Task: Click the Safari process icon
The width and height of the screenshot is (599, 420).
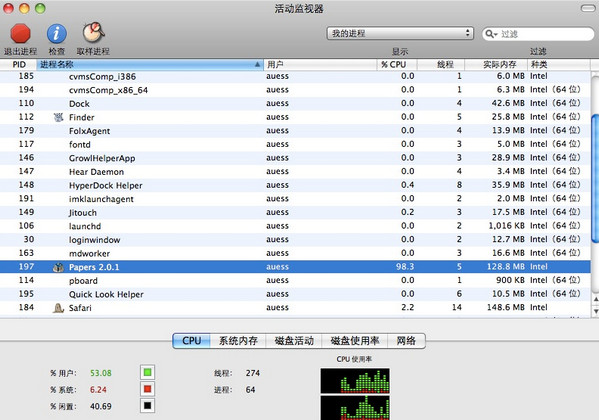Action: [58, 308]
